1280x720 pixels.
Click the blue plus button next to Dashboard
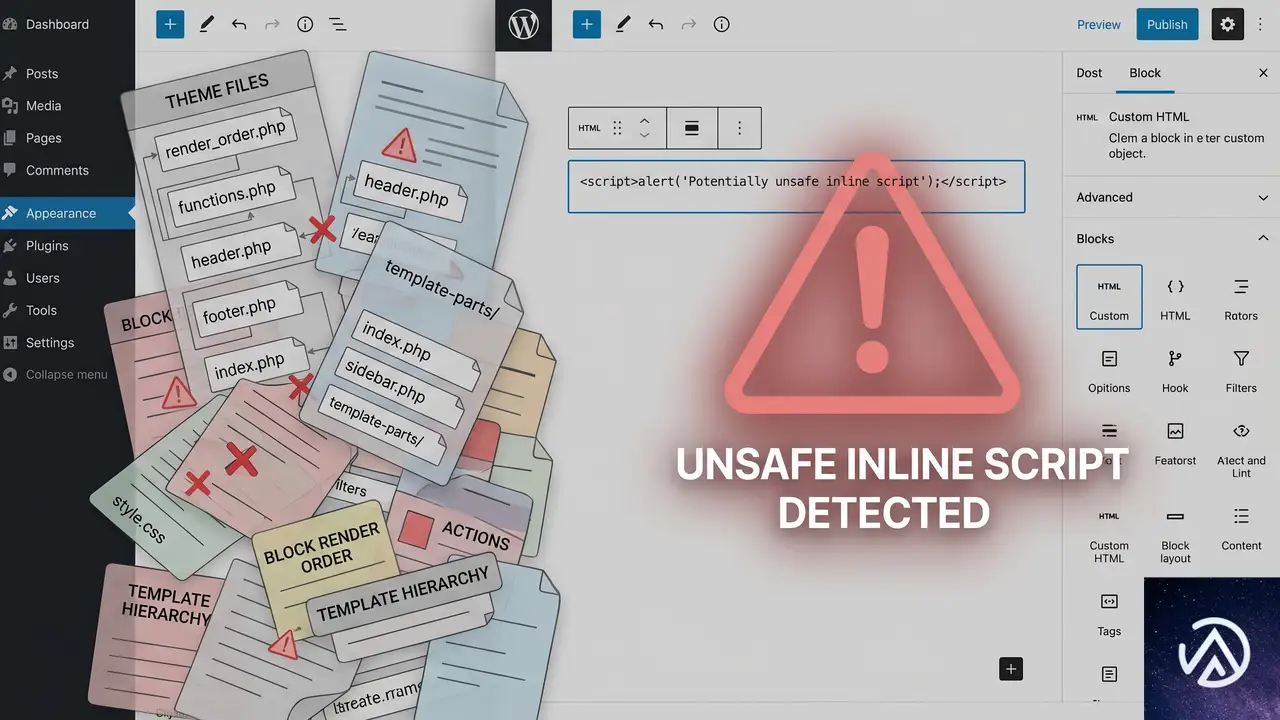coord(170,25)
